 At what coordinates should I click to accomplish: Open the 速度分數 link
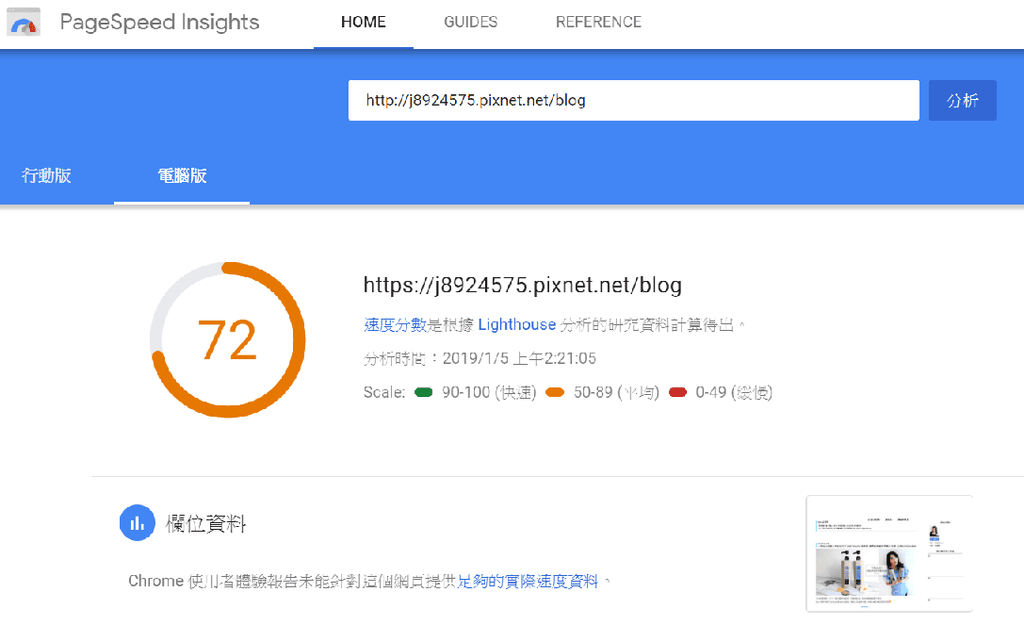coord(395,325)
